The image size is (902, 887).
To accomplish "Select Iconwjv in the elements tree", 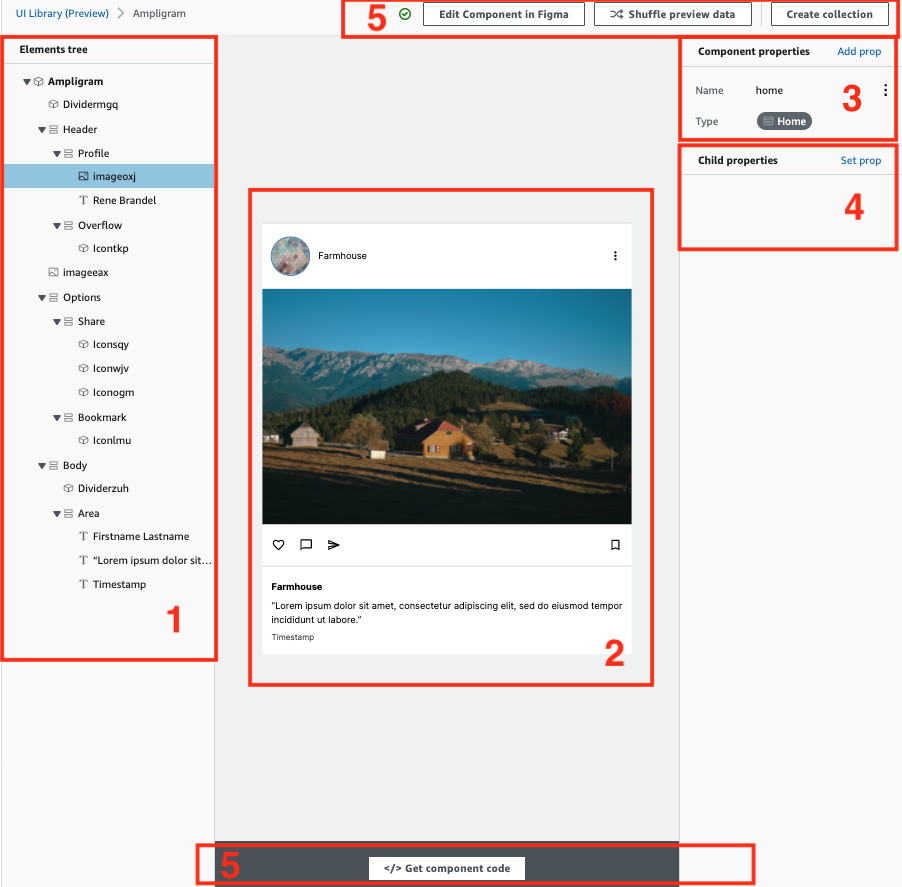I will pyautogui.click(x=110, y=368).
